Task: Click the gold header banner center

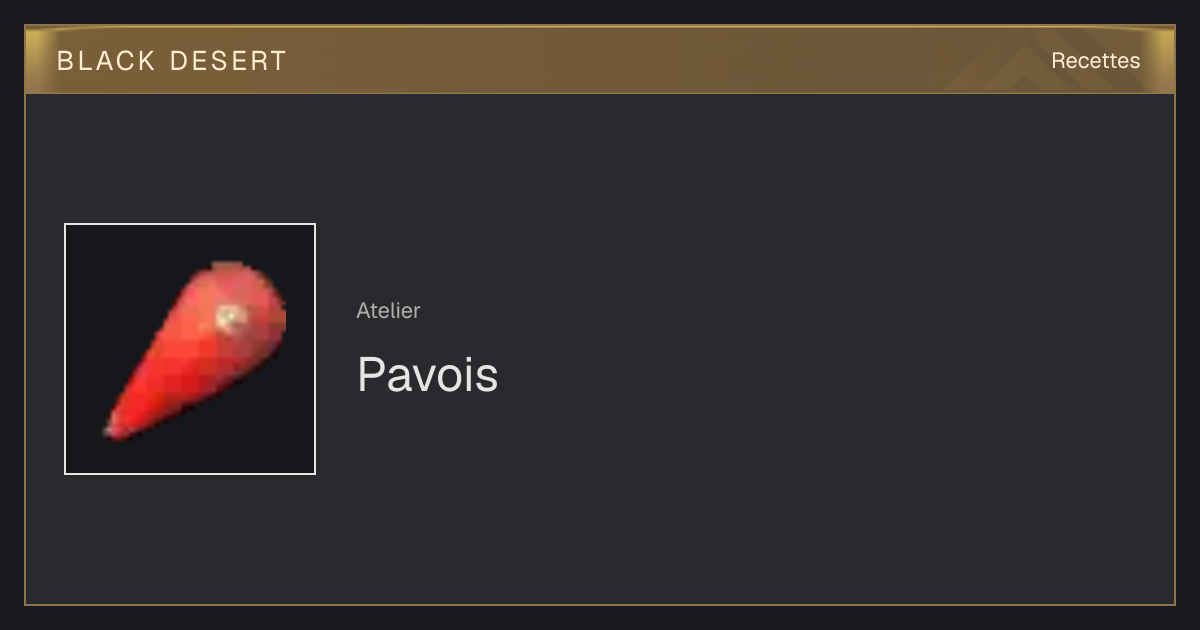Action: (x=600, y=60)
